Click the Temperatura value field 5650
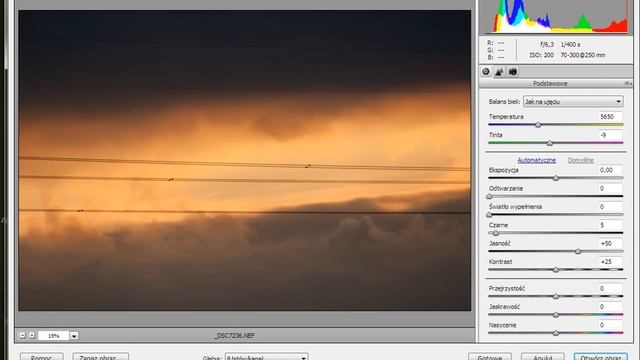640x360 pixels. coord(610,117)
